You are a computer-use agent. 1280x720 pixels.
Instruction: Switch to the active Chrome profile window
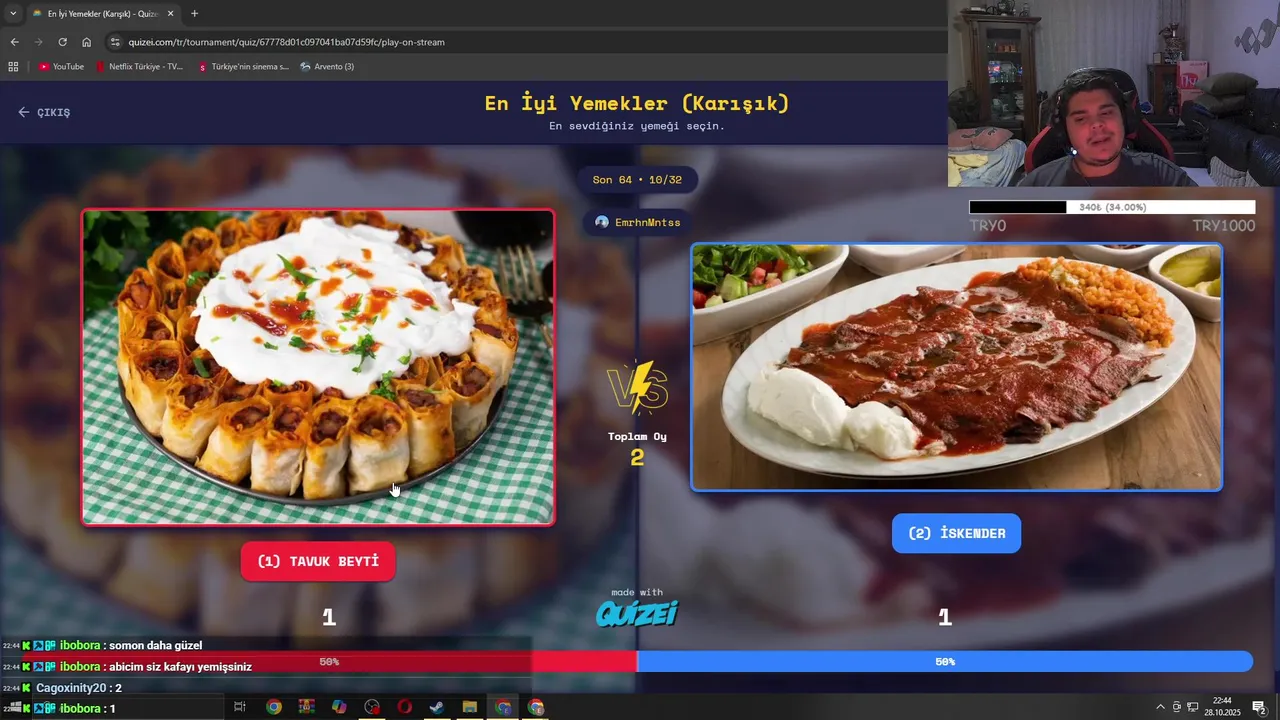pyautogui.click(x=503, y=707)
